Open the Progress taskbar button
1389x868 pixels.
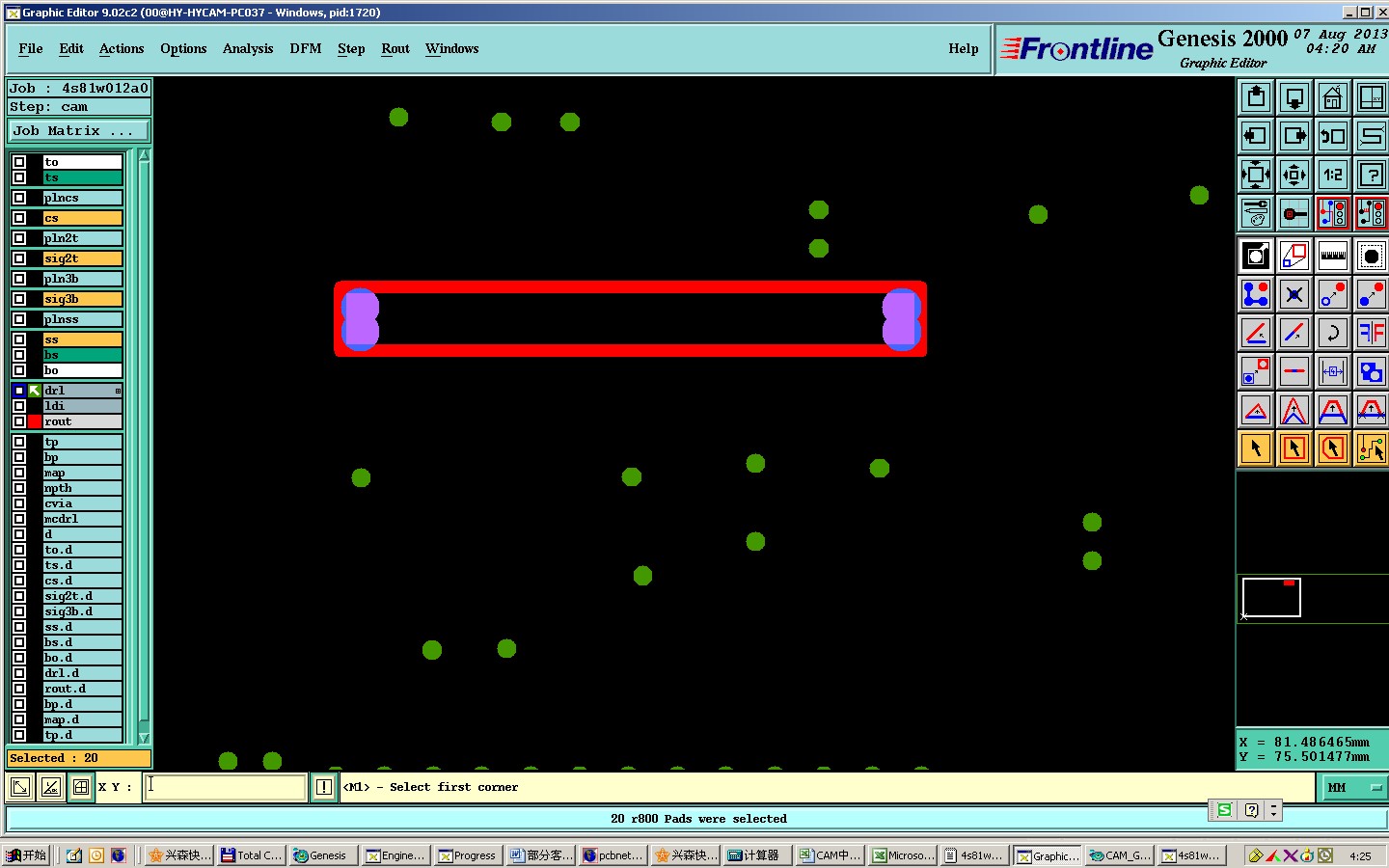pos(468,855)
